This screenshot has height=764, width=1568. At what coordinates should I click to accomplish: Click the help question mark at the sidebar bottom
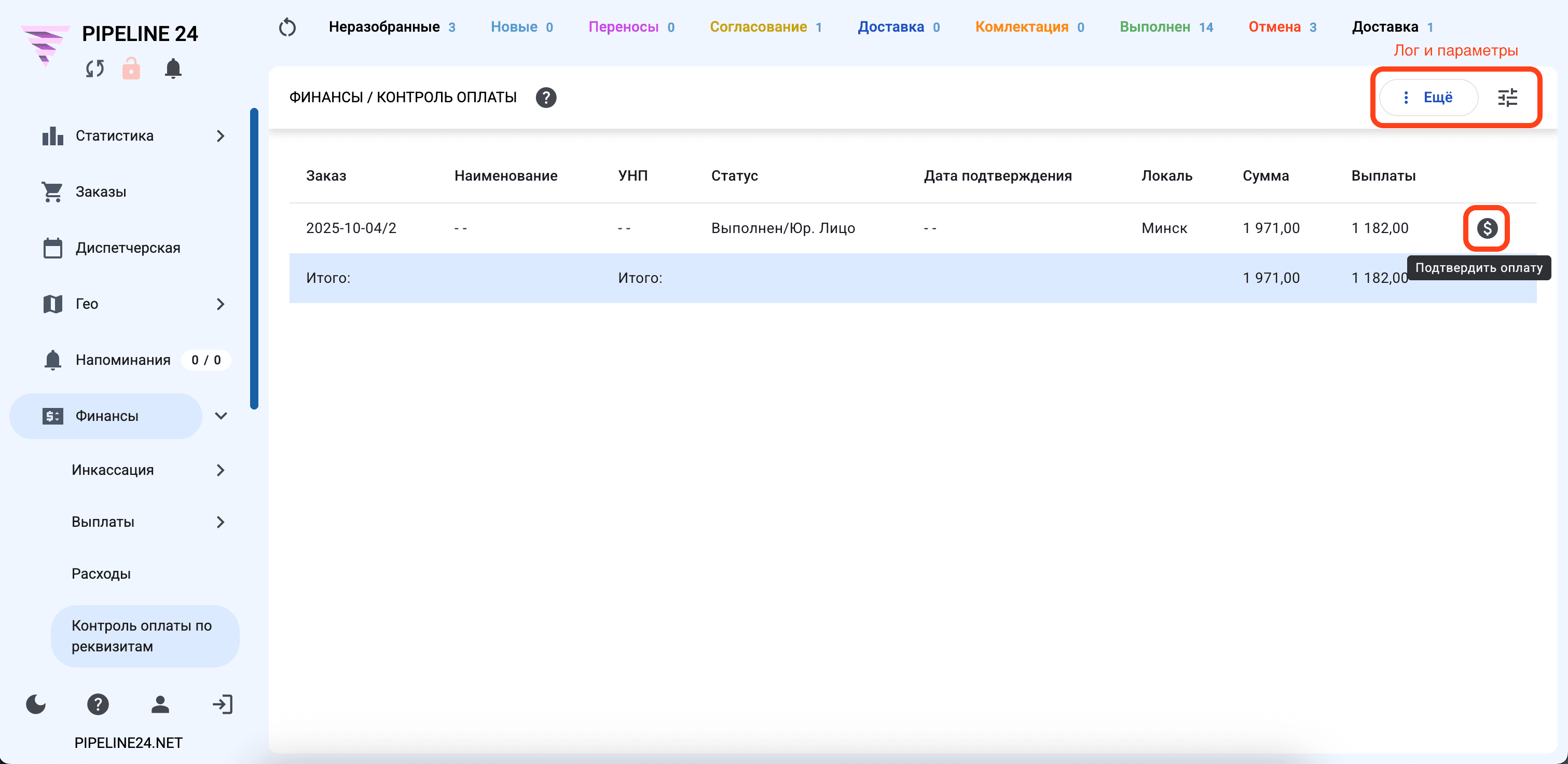[x=98, y=704]
